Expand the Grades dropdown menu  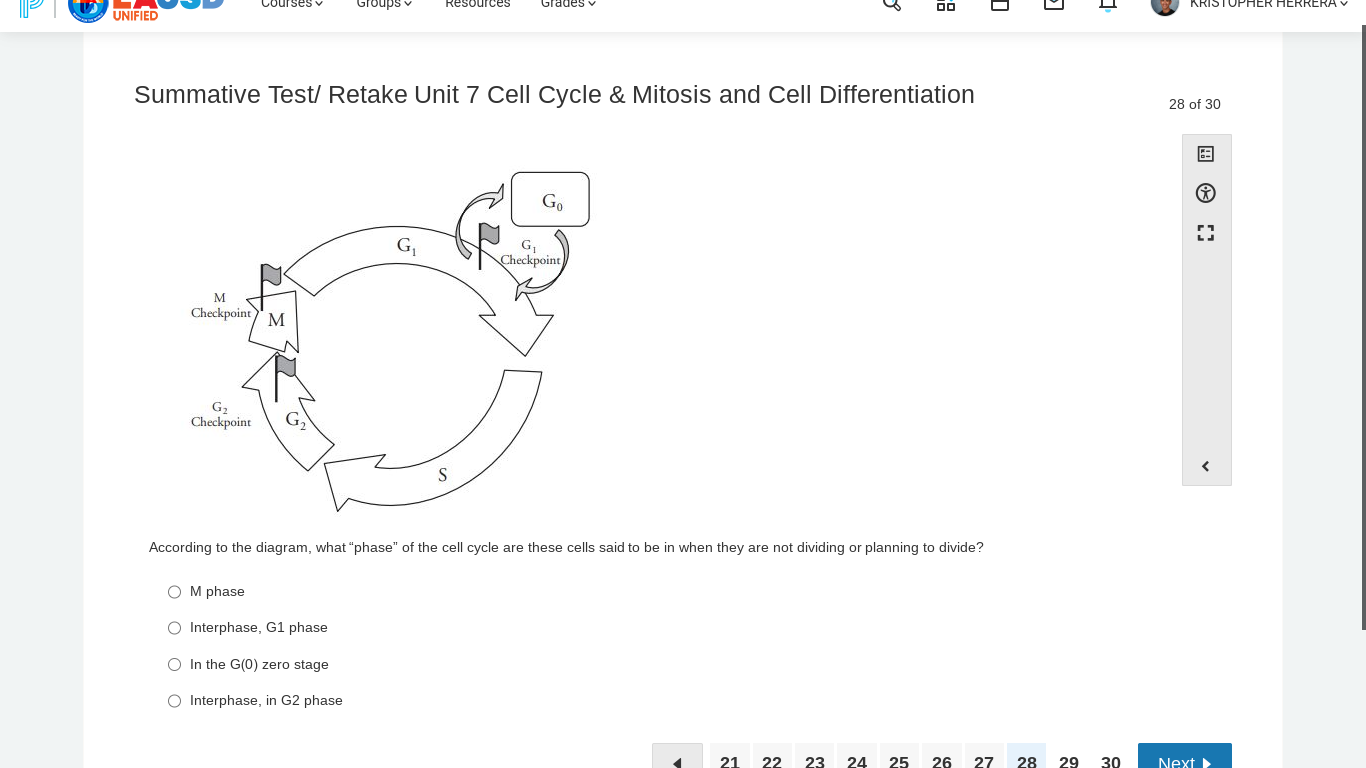[x=568, y=4]
